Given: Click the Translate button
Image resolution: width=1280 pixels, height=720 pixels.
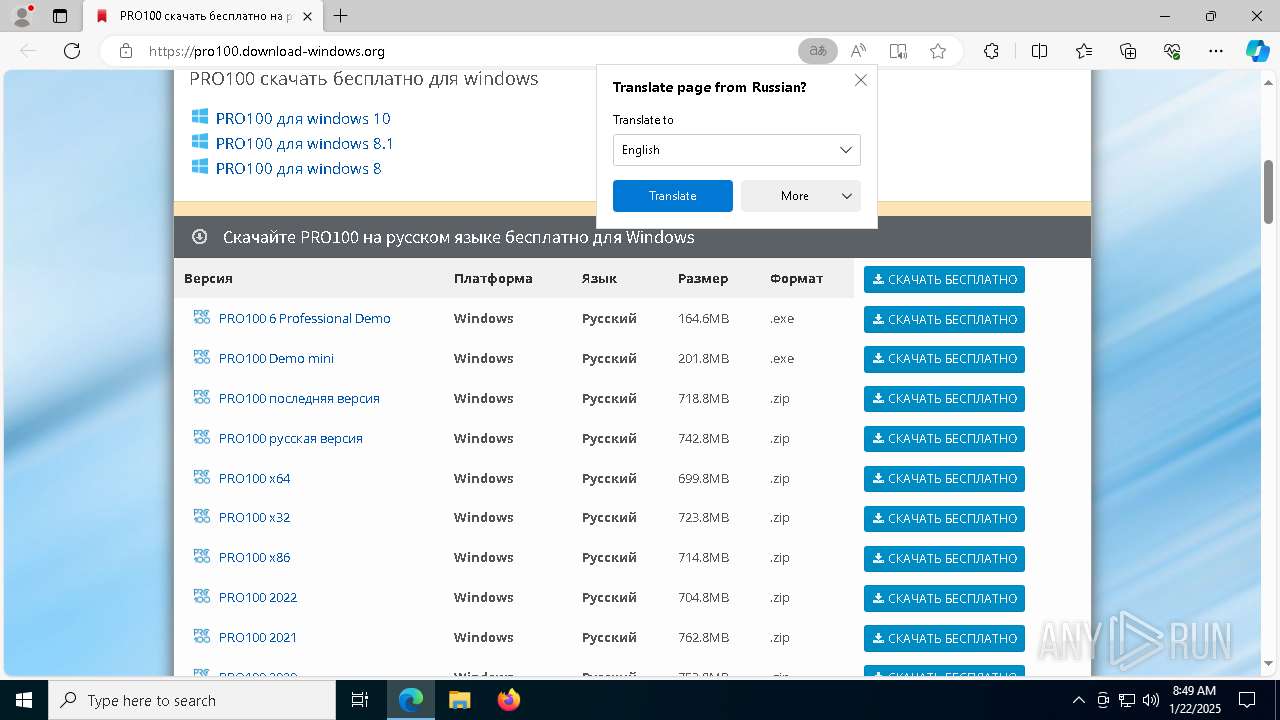Looking at the screenshot, I should (x=672, y=196).
